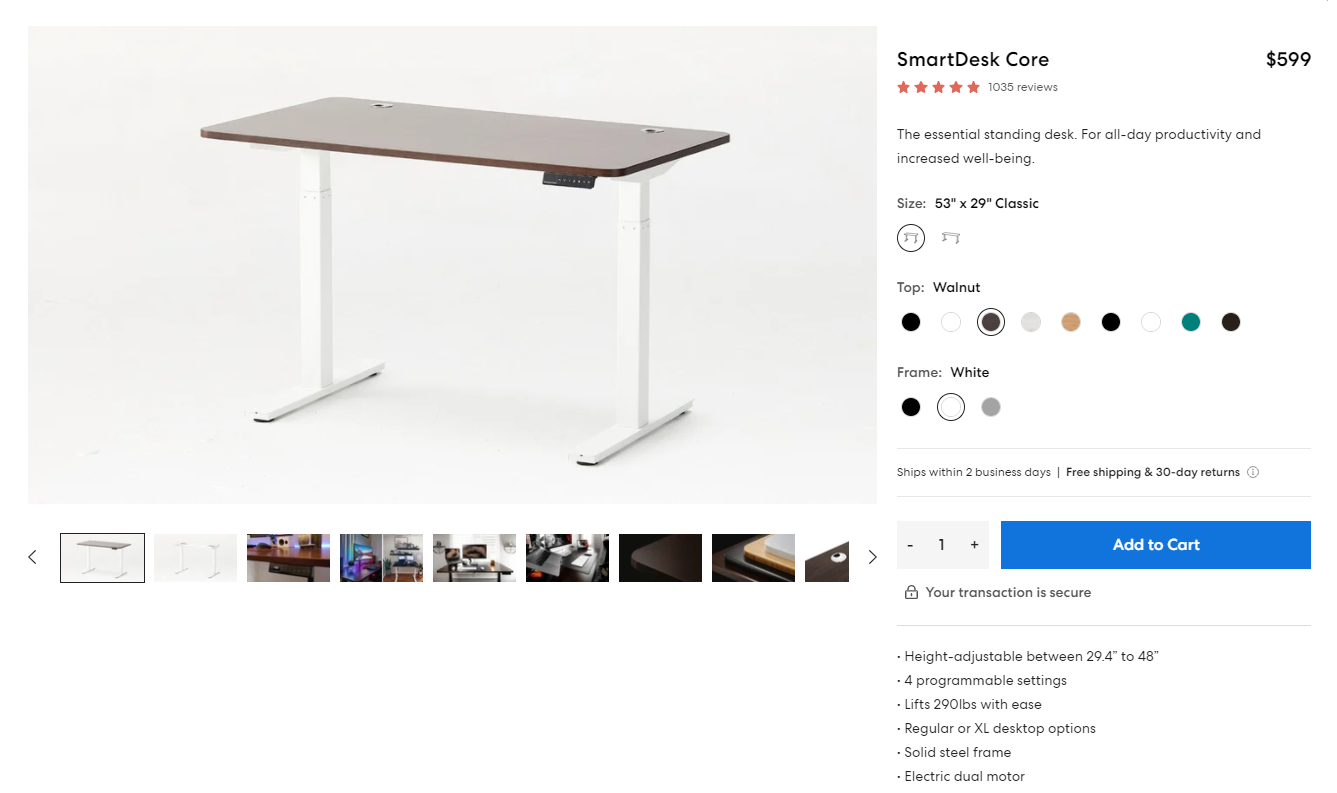Choose the black frame color
Viewport: 1337px width, 793px height.
(x=910, y=407)
